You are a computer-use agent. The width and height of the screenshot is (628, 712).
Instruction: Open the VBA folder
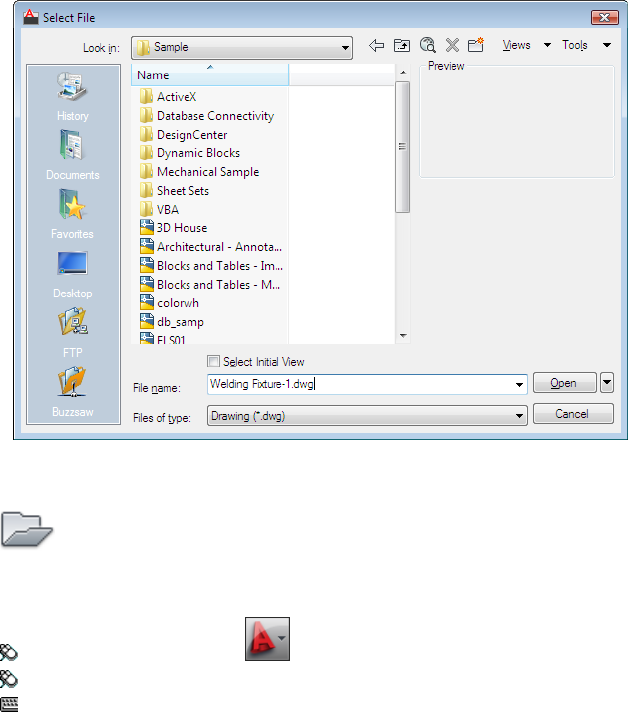pyautogui.click(x=159, y=209)
